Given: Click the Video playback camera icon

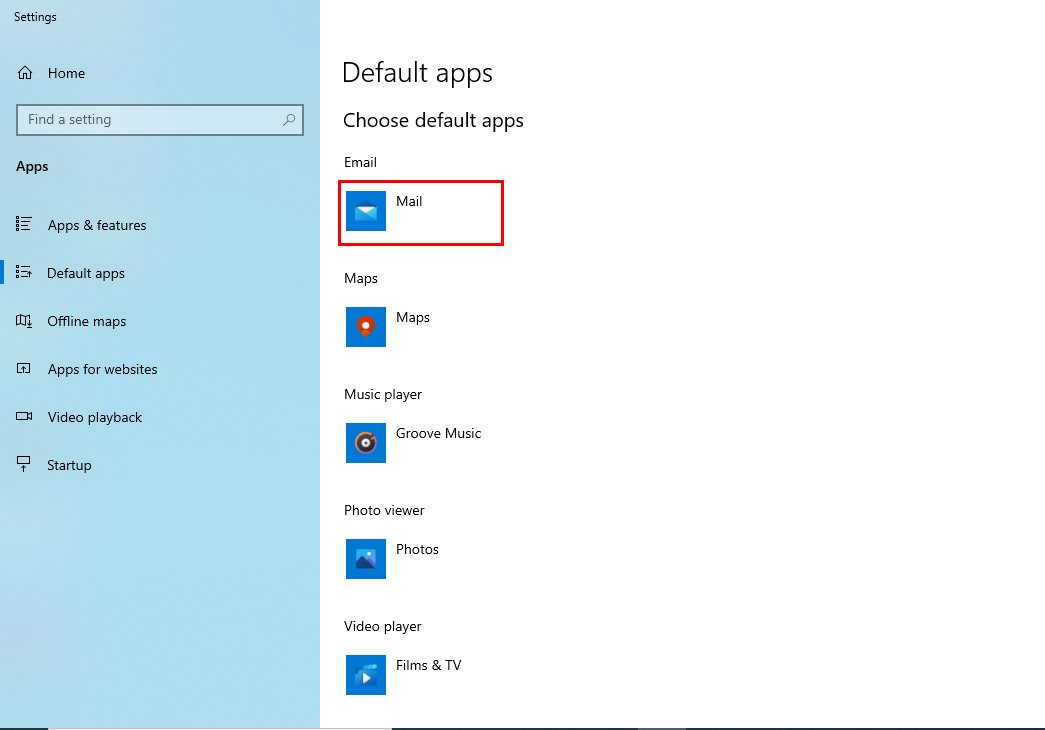Looking at the screenshot, I should pos(24,416).
